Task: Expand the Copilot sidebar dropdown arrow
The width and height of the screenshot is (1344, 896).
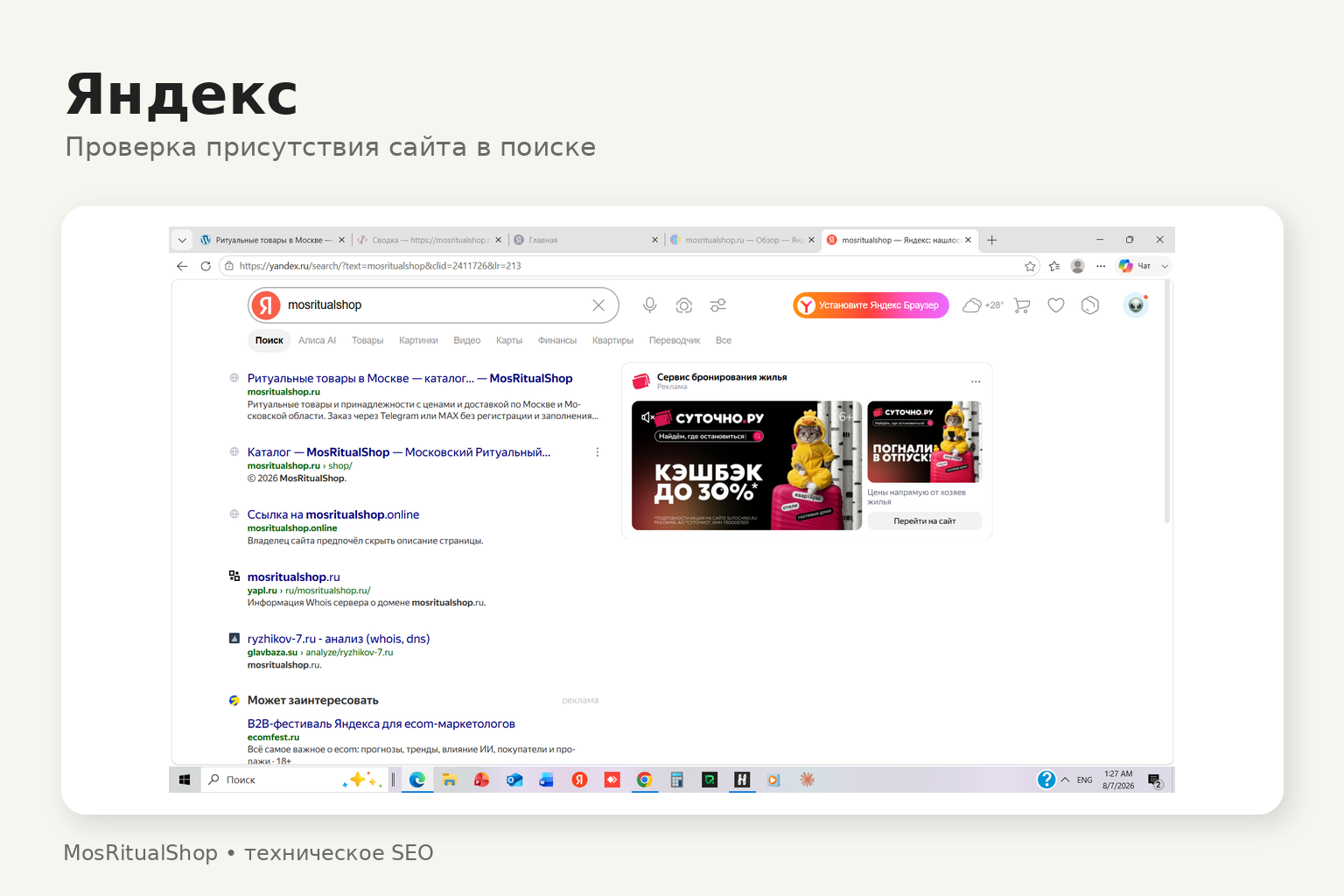Action: click(1165, 266)
